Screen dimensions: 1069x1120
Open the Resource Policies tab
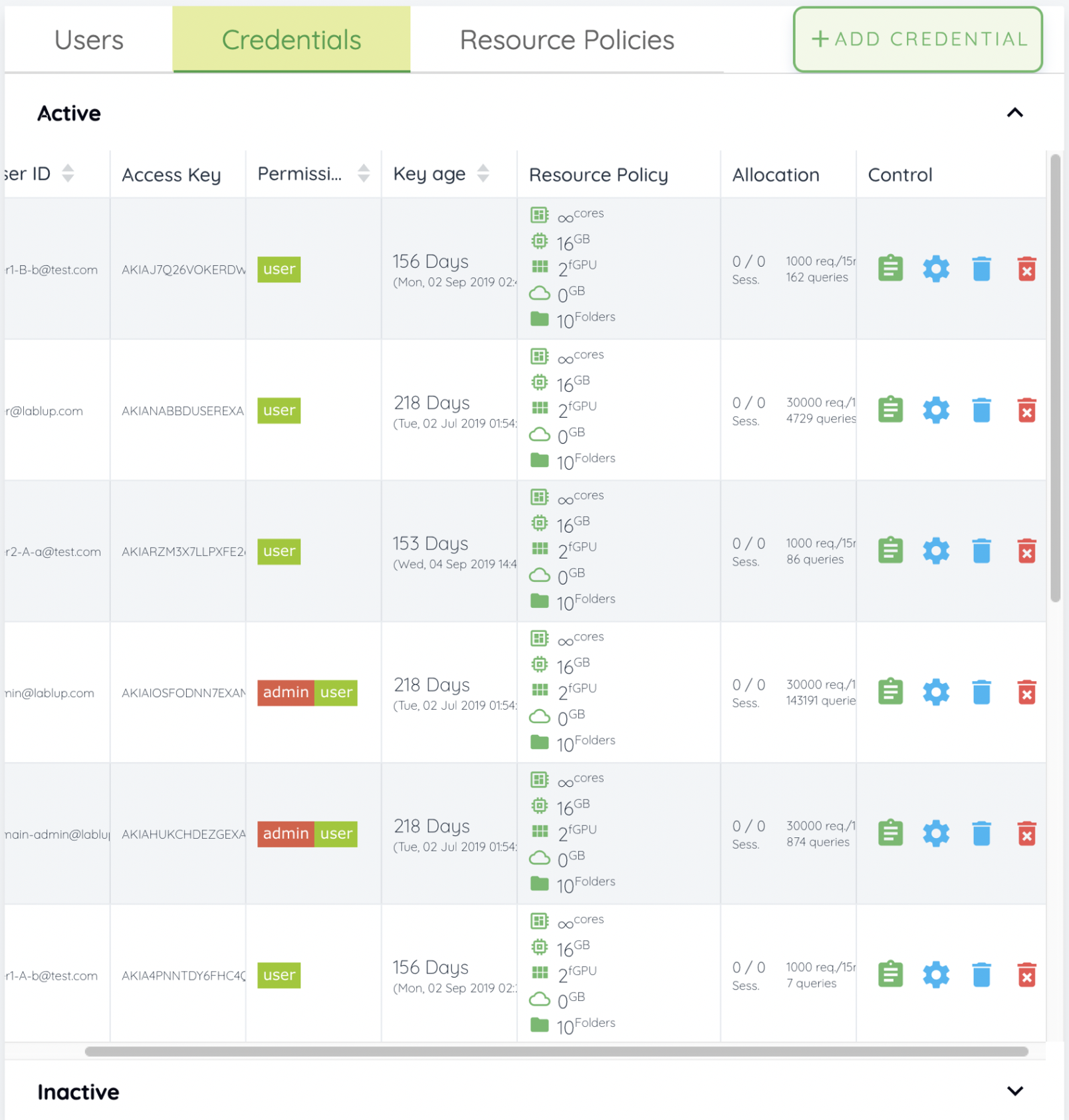pos(567,39)
